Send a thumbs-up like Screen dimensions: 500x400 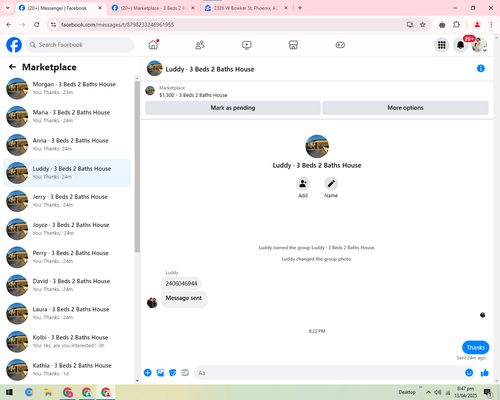485,373
